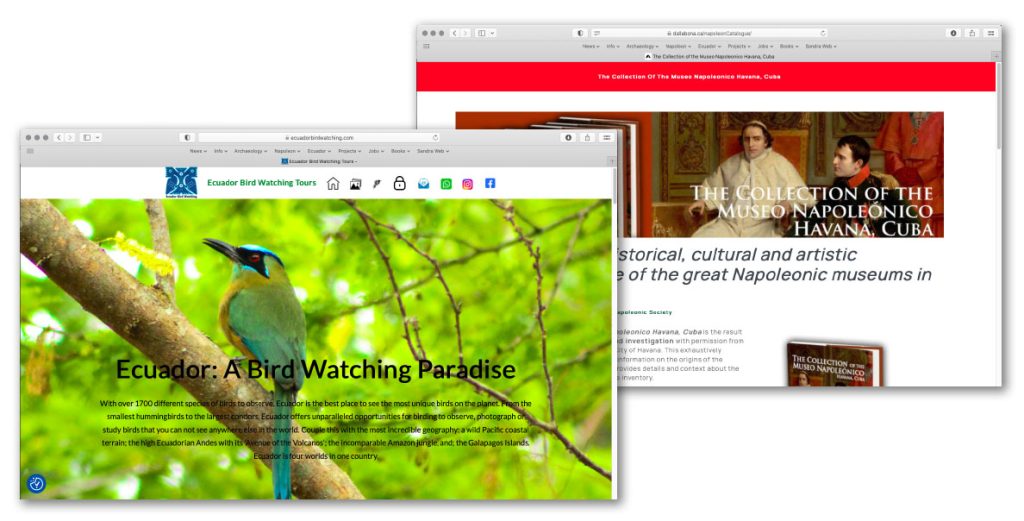
Task: Open the Sandra Web favorites folder in front window
Action: tap(432, 151)
